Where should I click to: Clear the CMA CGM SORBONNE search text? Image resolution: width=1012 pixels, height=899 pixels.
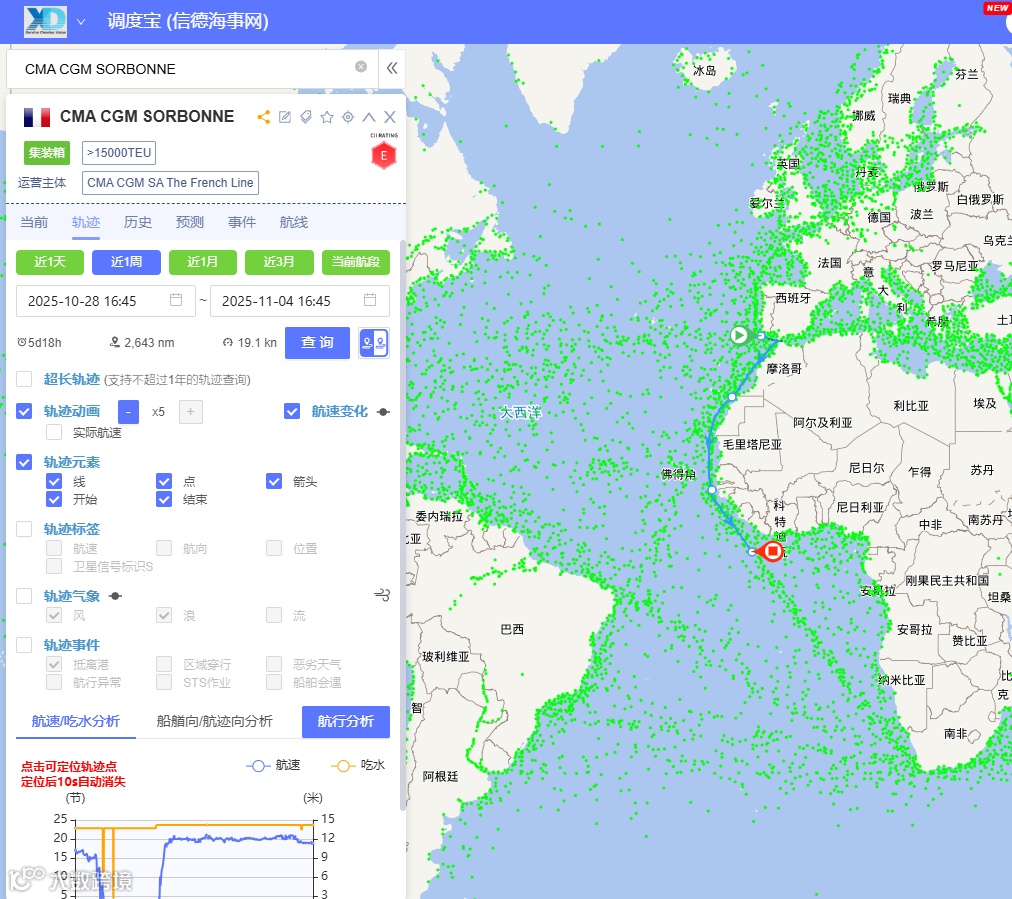click(361, 66)
